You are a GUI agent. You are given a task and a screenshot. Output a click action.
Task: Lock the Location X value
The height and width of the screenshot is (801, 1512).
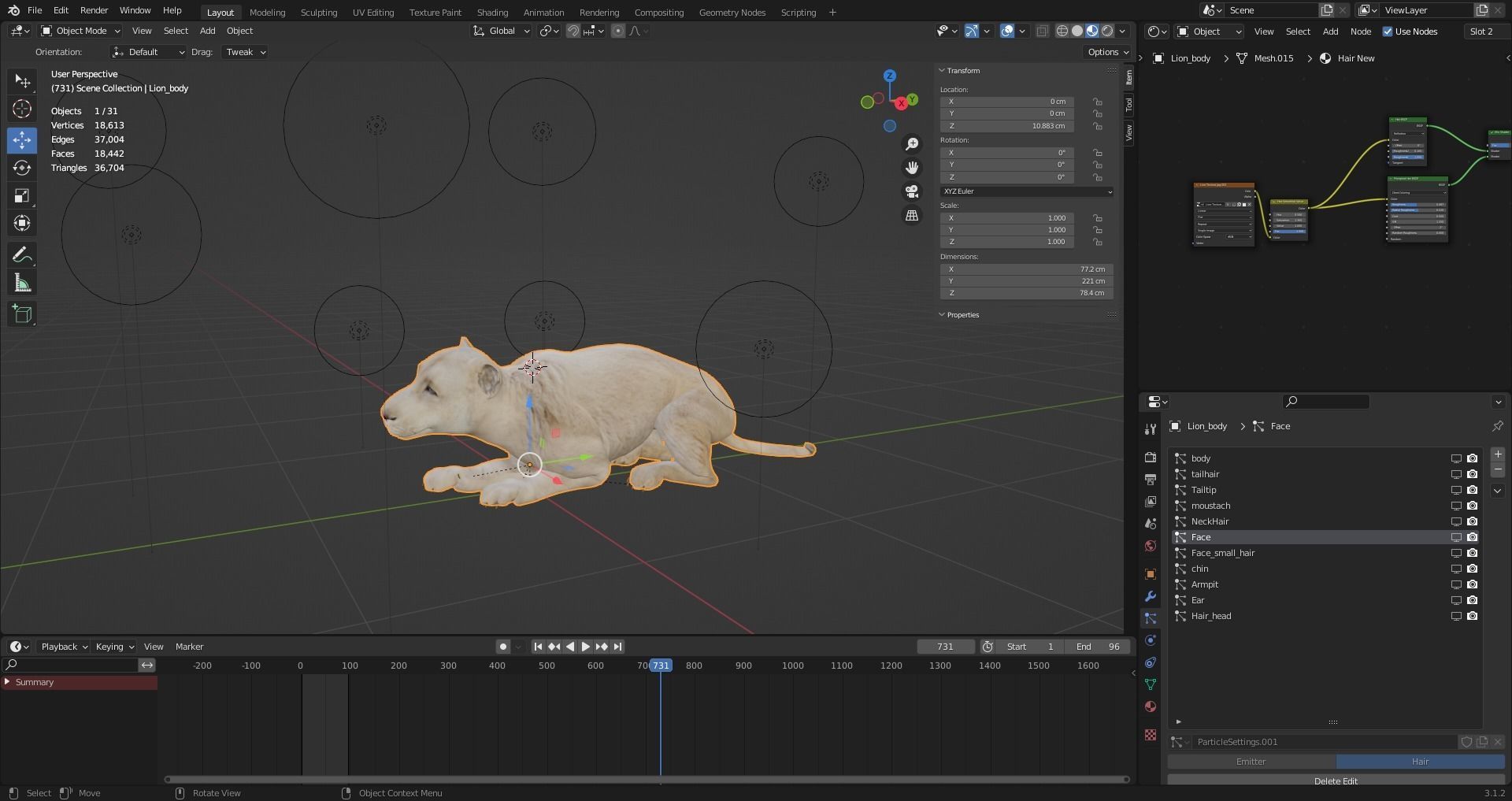click(1097, 102)
